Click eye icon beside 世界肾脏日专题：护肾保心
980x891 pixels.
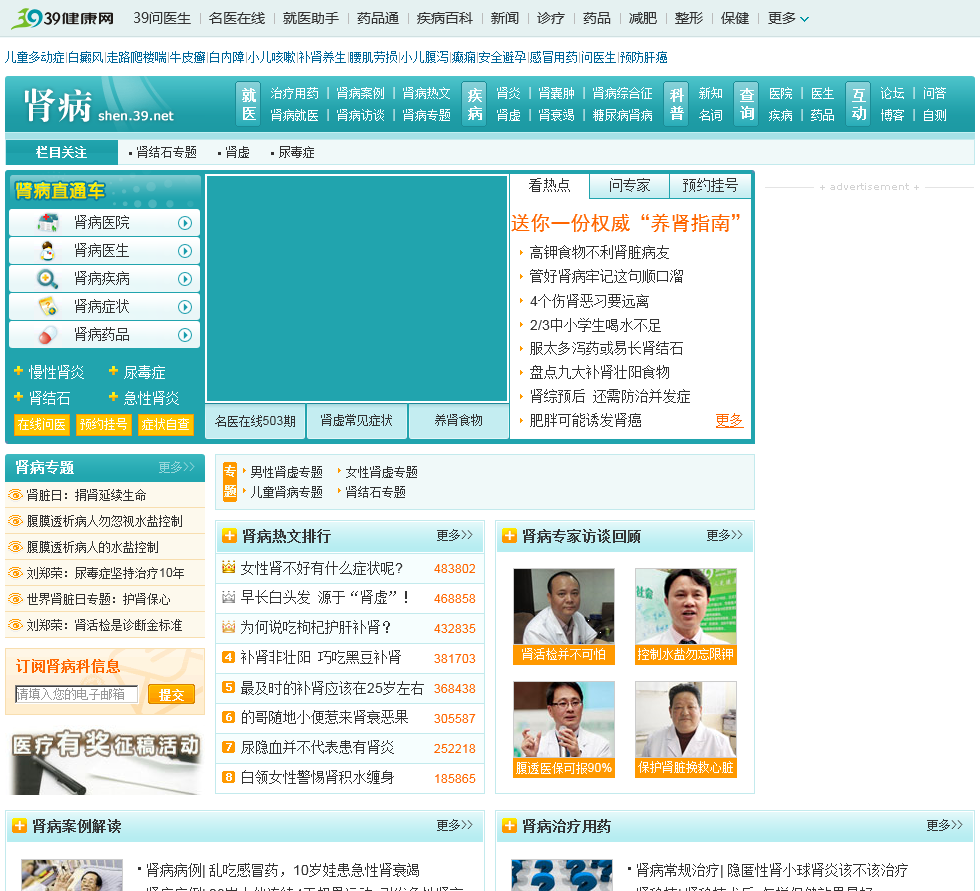click(x=15, y=599)
